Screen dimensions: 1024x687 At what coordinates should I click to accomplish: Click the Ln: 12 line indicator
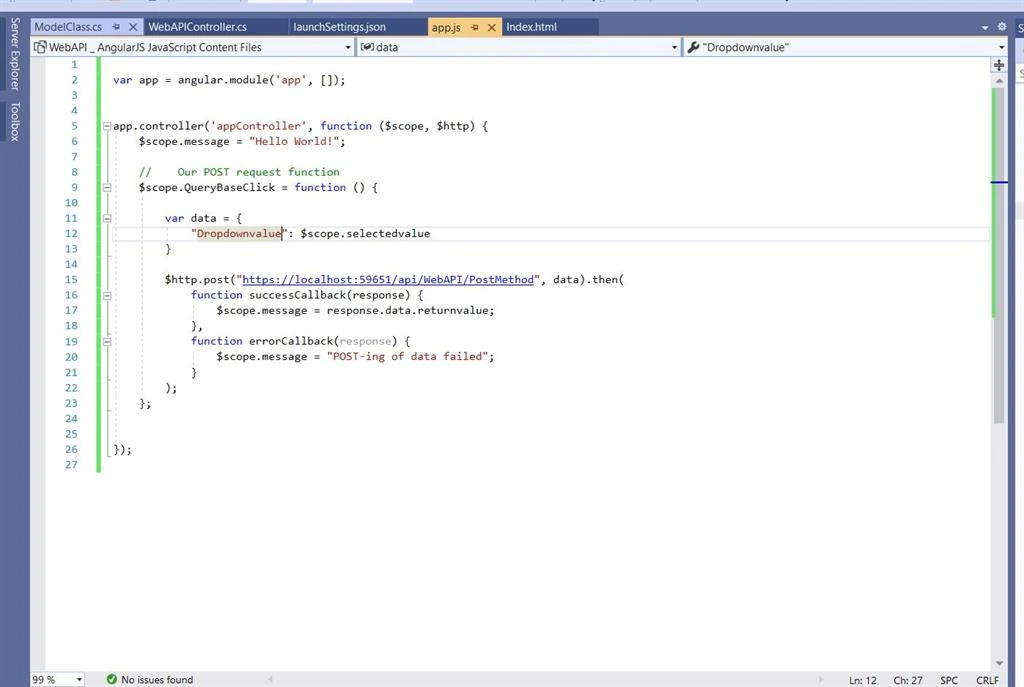(863, 680)
